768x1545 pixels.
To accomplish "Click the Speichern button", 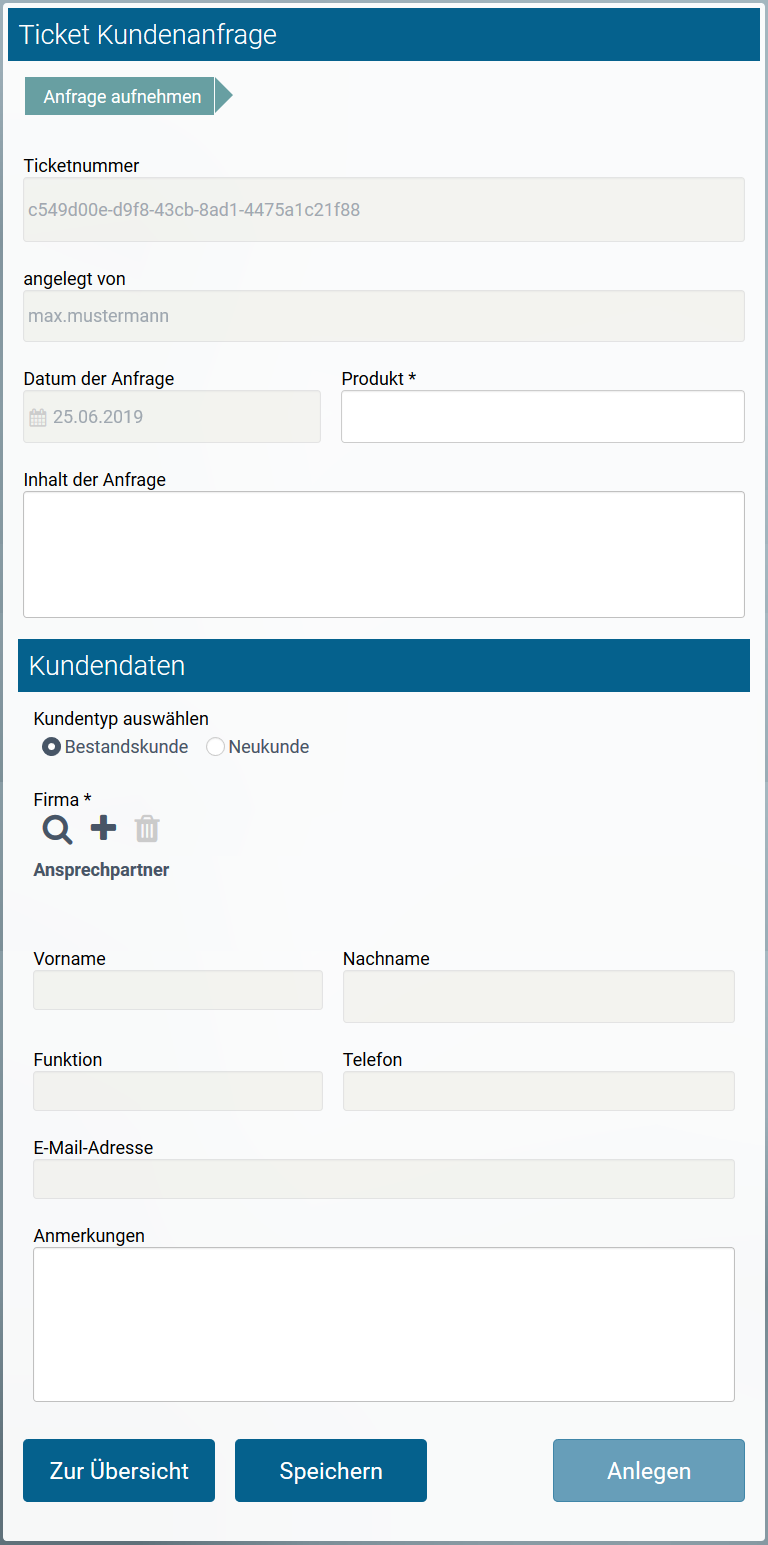I will 330,1470.
